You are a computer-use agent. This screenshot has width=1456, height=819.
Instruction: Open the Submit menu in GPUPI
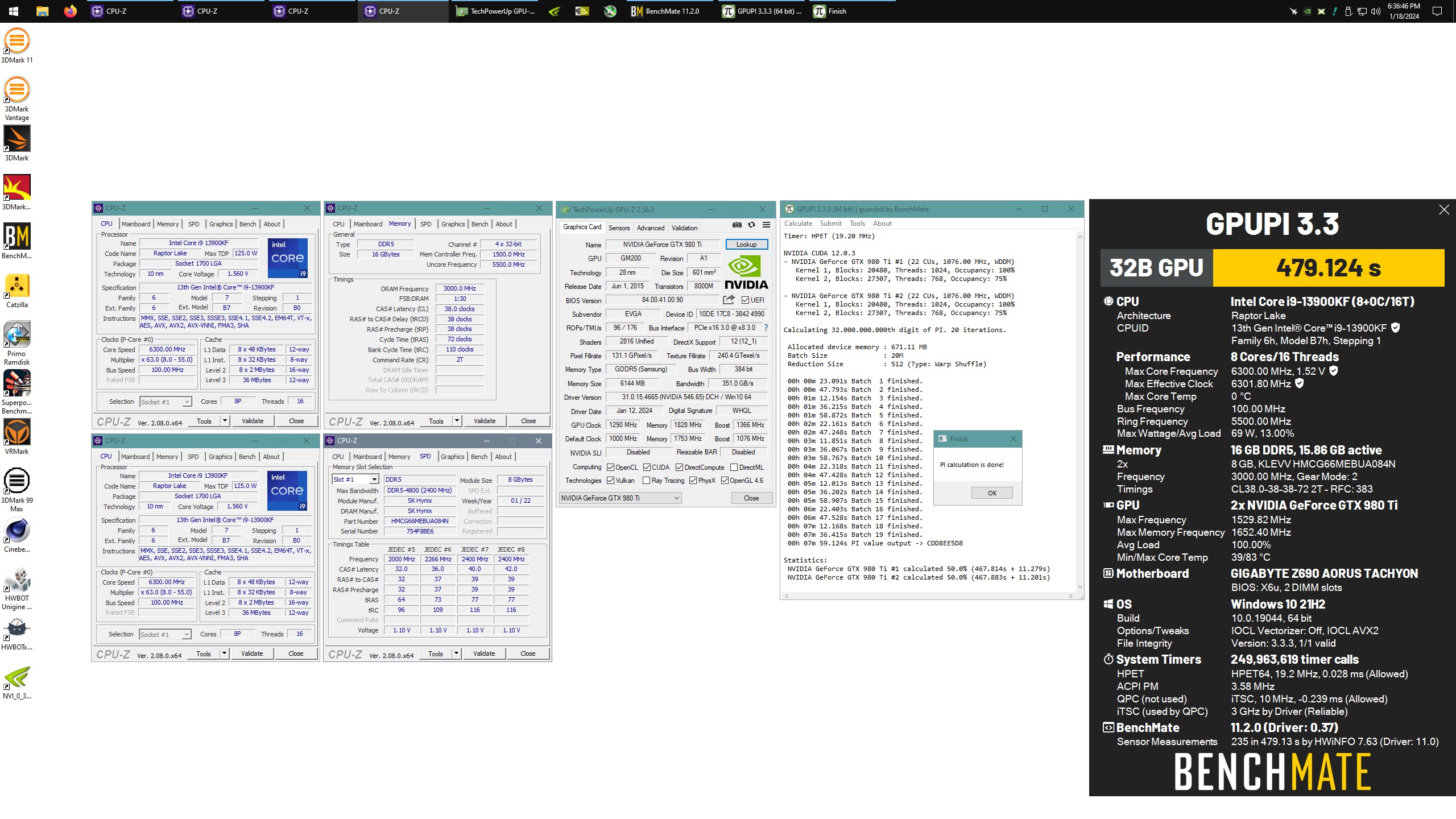(830, 224)
